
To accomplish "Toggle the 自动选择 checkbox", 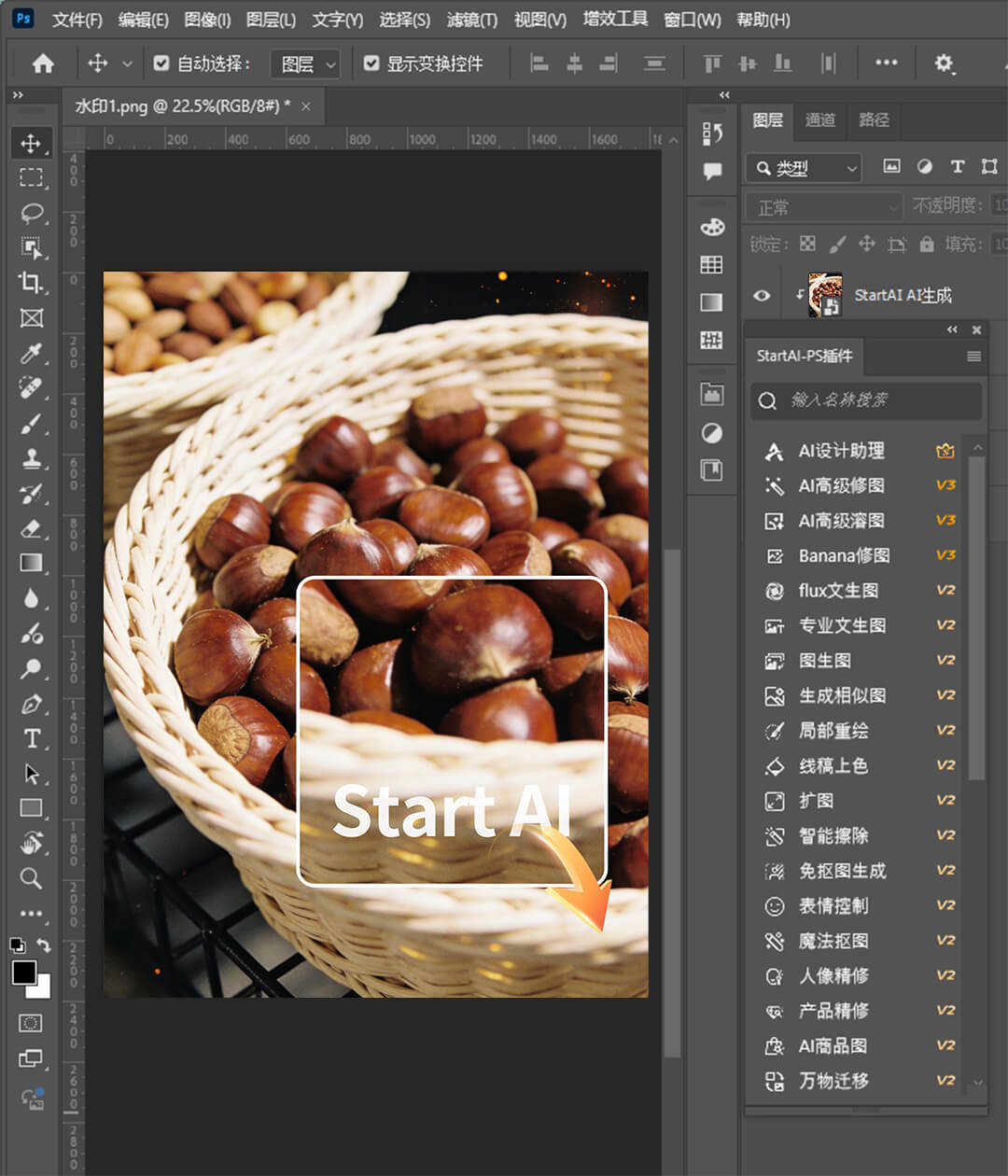I will click(x=161, y=63).
